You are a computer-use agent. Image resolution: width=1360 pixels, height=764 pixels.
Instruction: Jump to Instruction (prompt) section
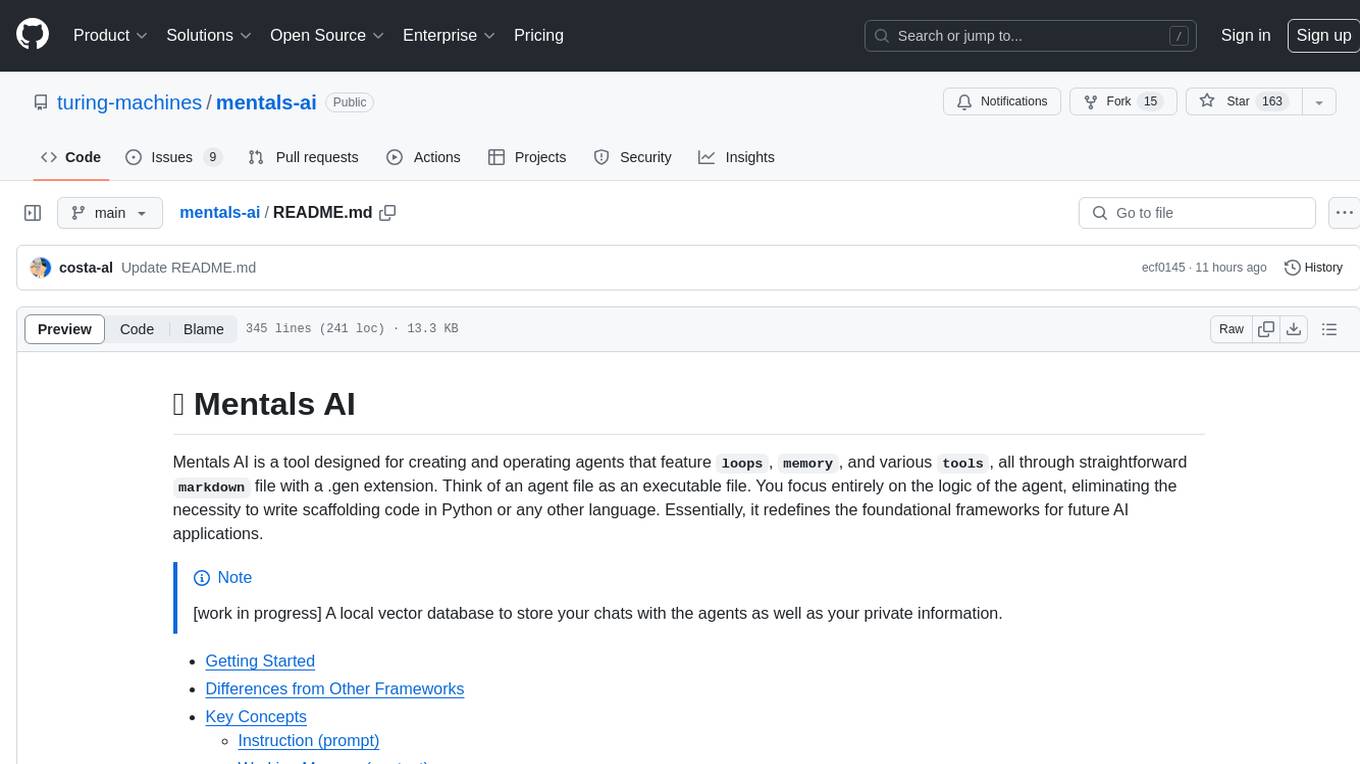[309, 741]
